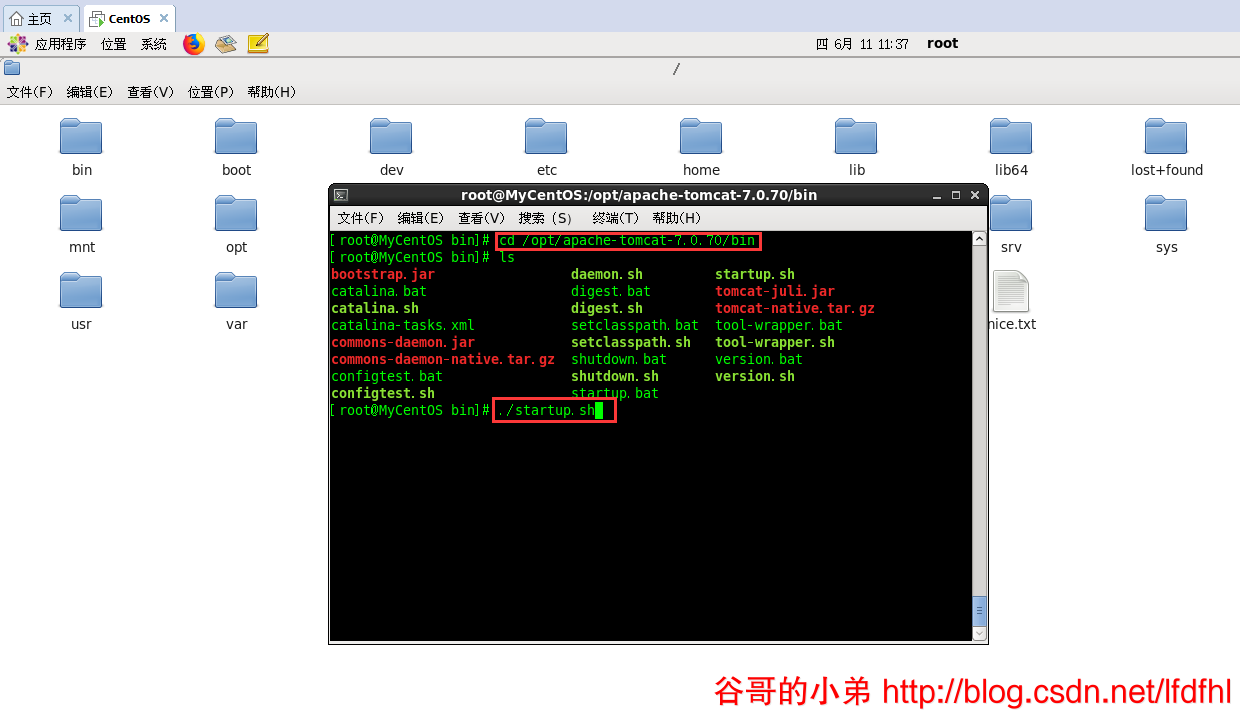This screenshot has width=1240, height=719.
Task: Select the opt folder icon
Action: pyautogui.click(x=236, y=213)
